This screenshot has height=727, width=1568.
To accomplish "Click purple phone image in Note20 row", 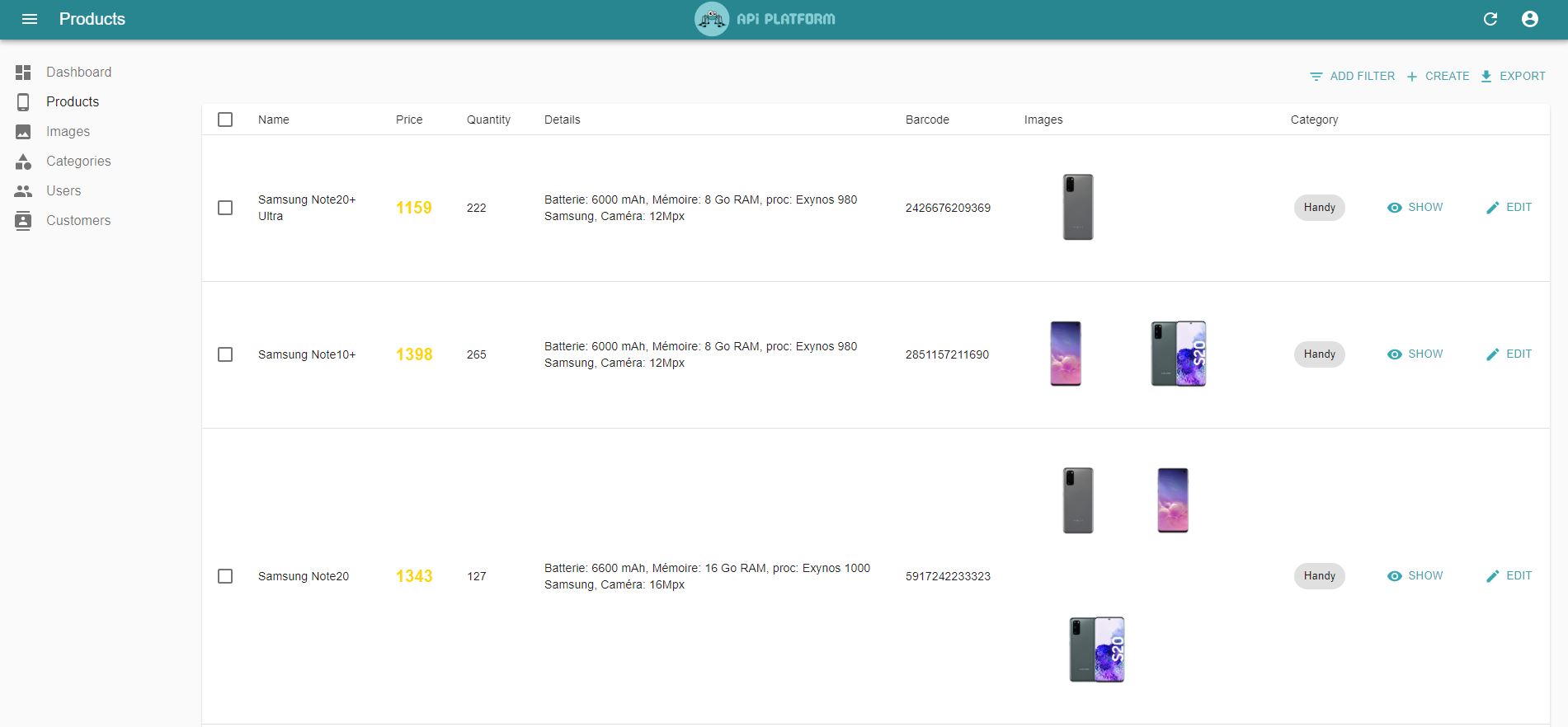I will (x=1173, y=500).
